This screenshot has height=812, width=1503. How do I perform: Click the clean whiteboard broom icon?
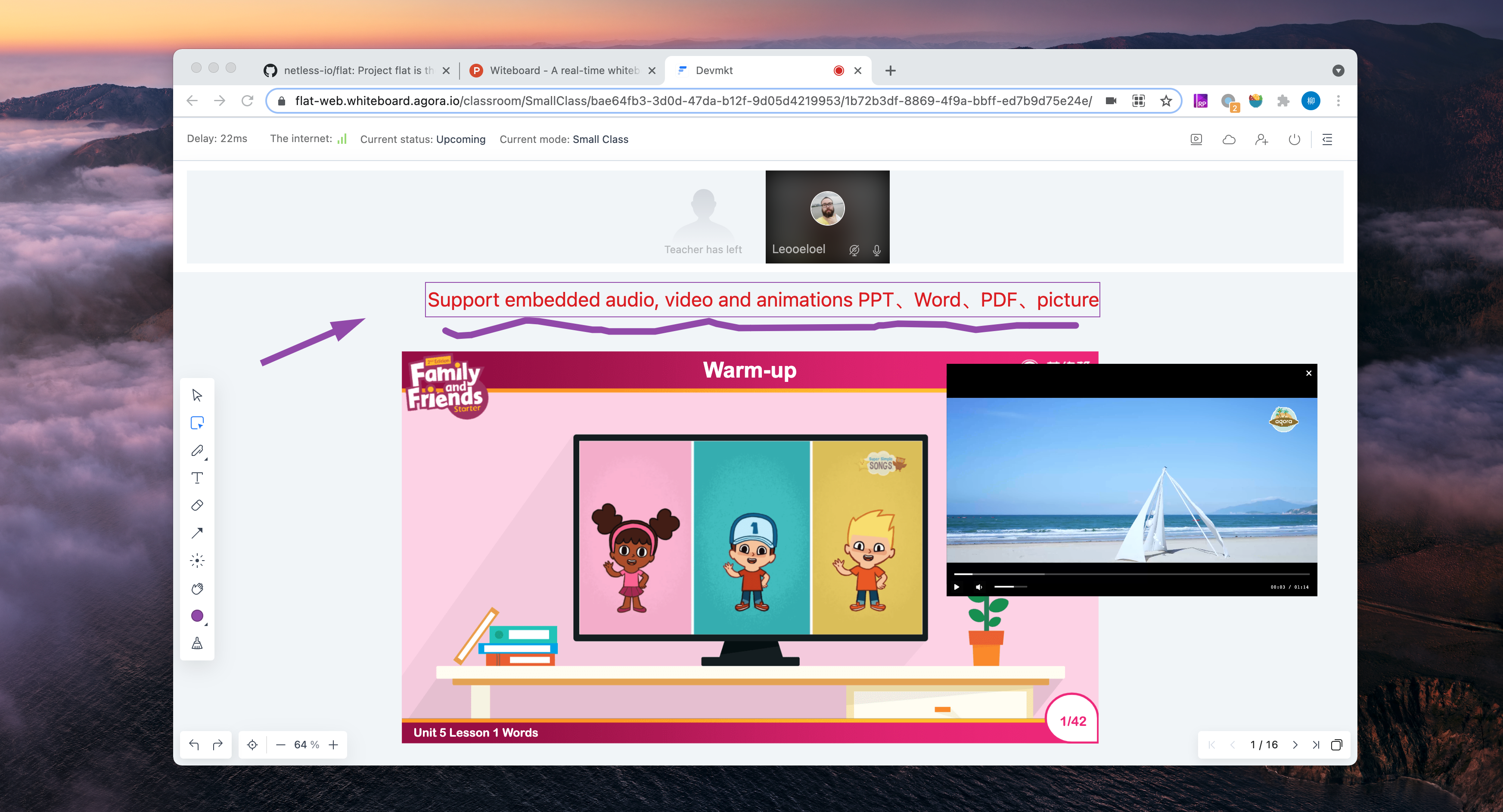[x=197, y=643]
